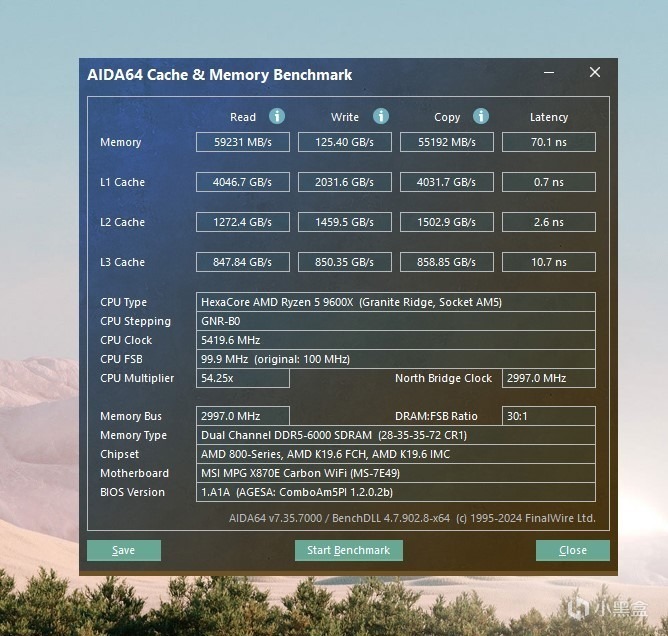Click Memory Bus value 2997.0 MHz

tap(243, 416)
